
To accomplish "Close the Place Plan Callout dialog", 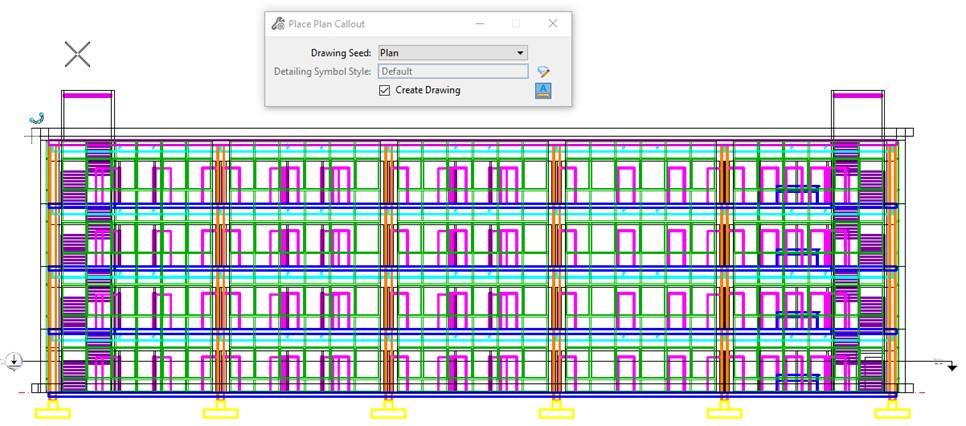I will tap(553, 23).
